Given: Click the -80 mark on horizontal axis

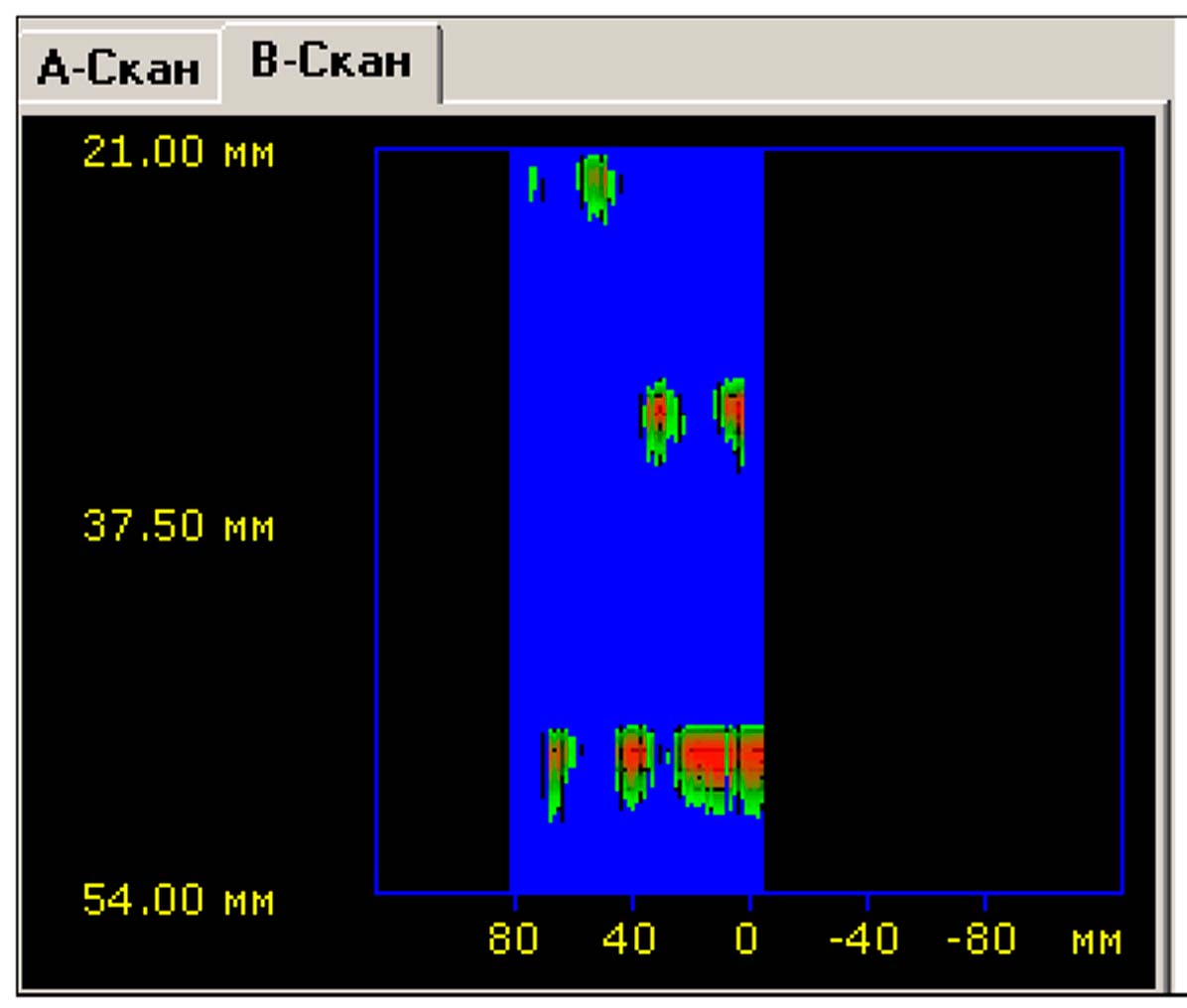Looking at the screenshot, I should point(981,938).
